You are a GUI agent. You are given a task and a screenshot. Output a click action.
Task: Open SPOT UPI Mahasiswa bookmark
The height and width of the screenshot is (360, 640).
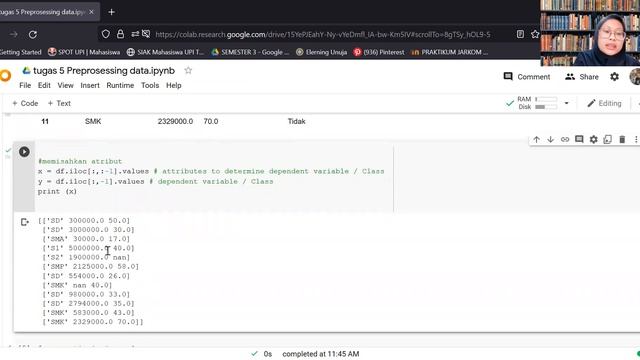click(x=84, y=52)
